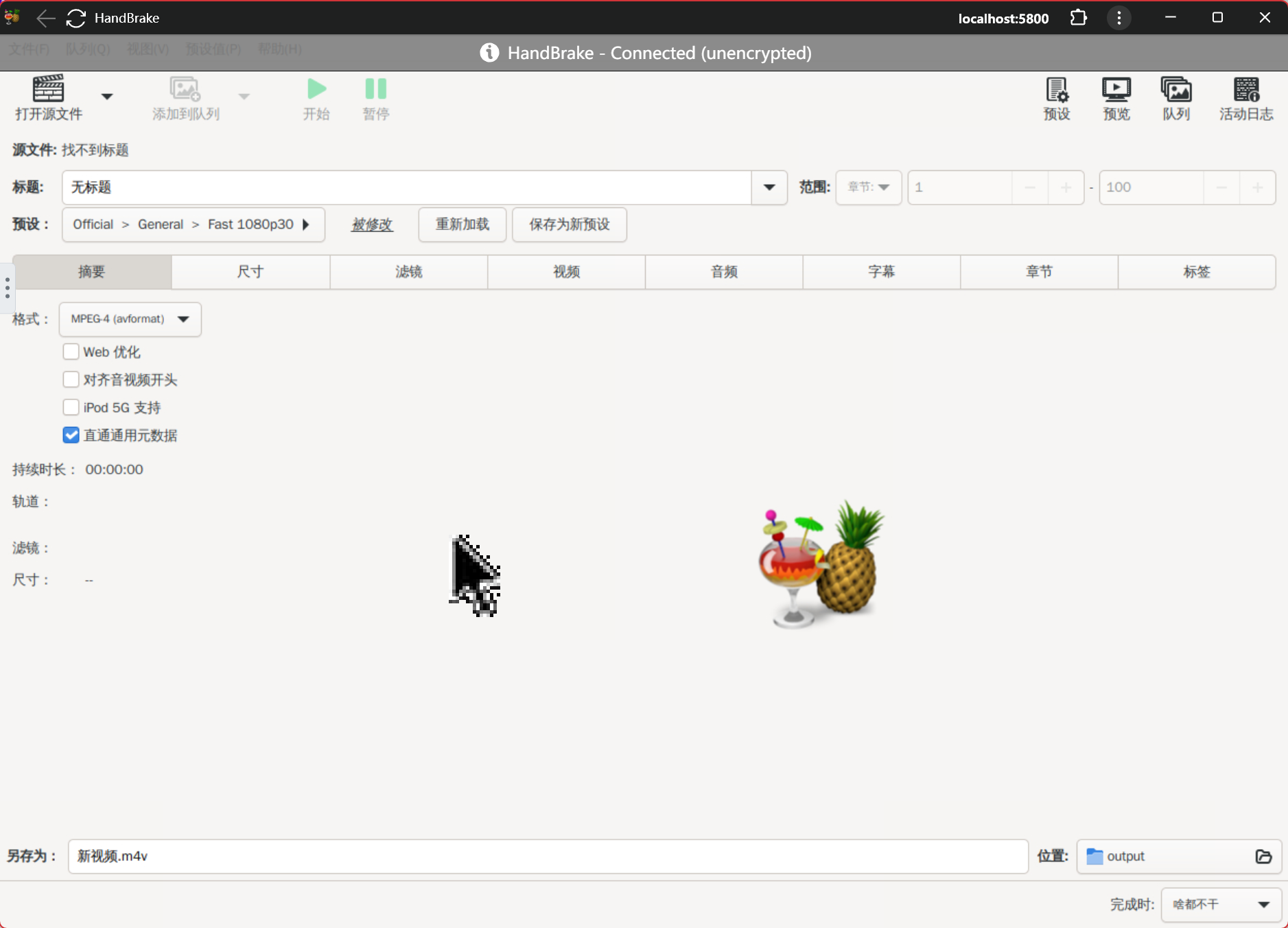Expand the title dropdown arrow

click(769, 187)
